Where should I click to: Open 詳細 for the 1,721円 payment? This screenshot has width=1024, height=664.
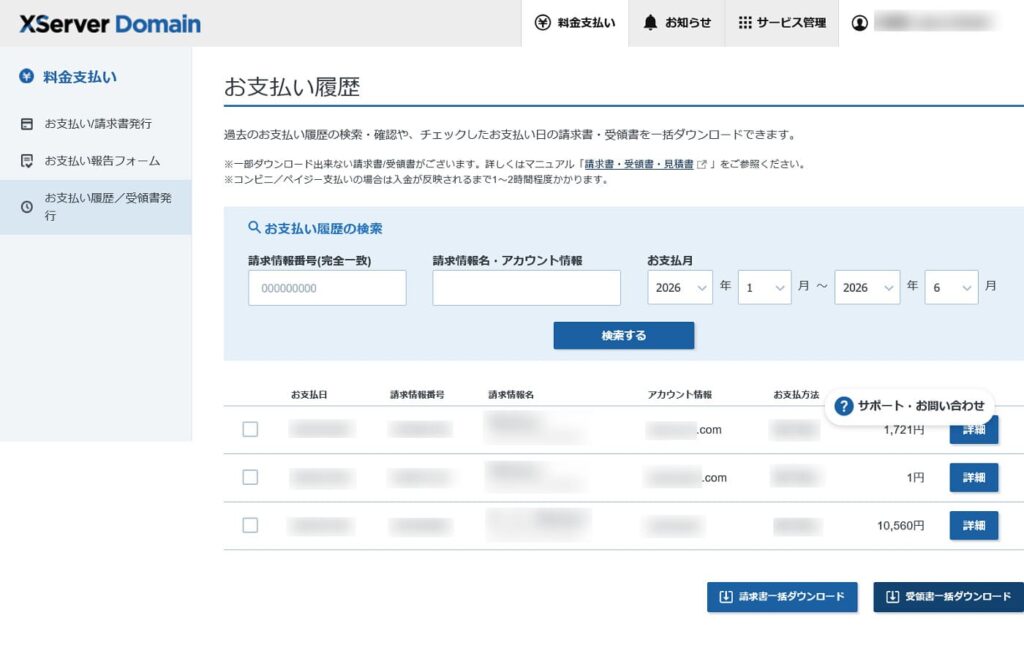[974, 431]
